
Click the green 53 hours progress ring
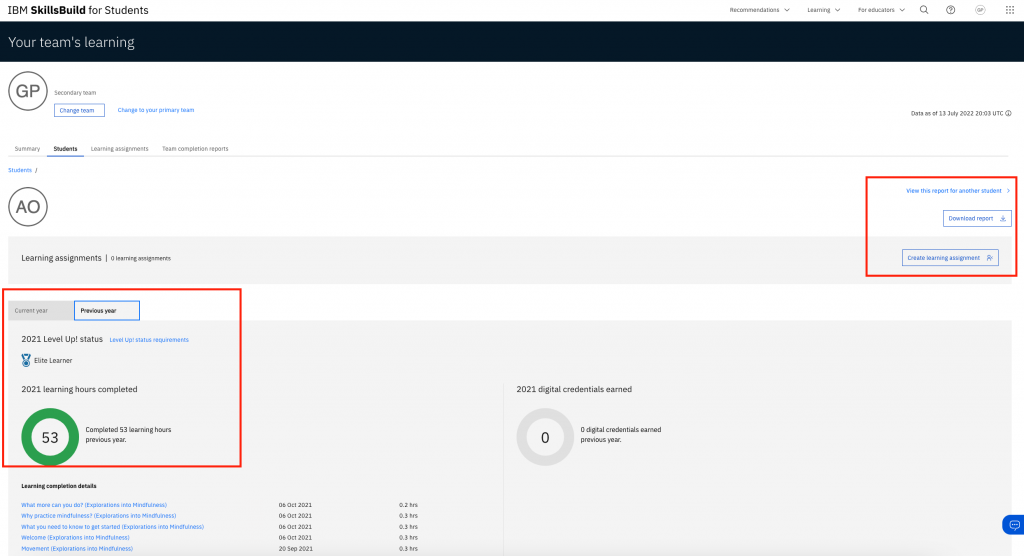[x=50, y=437]
